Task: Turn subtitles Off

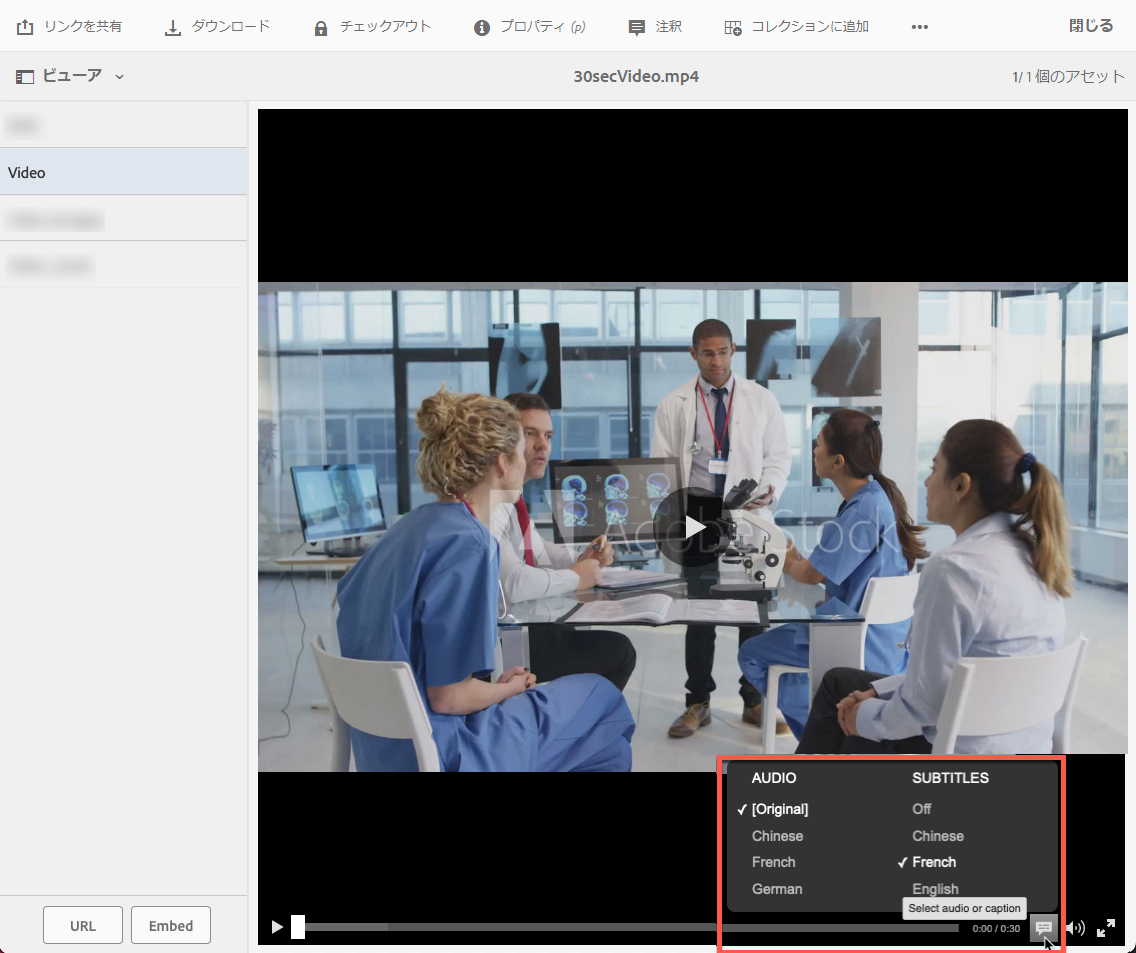Action: (x=921, y=809)
